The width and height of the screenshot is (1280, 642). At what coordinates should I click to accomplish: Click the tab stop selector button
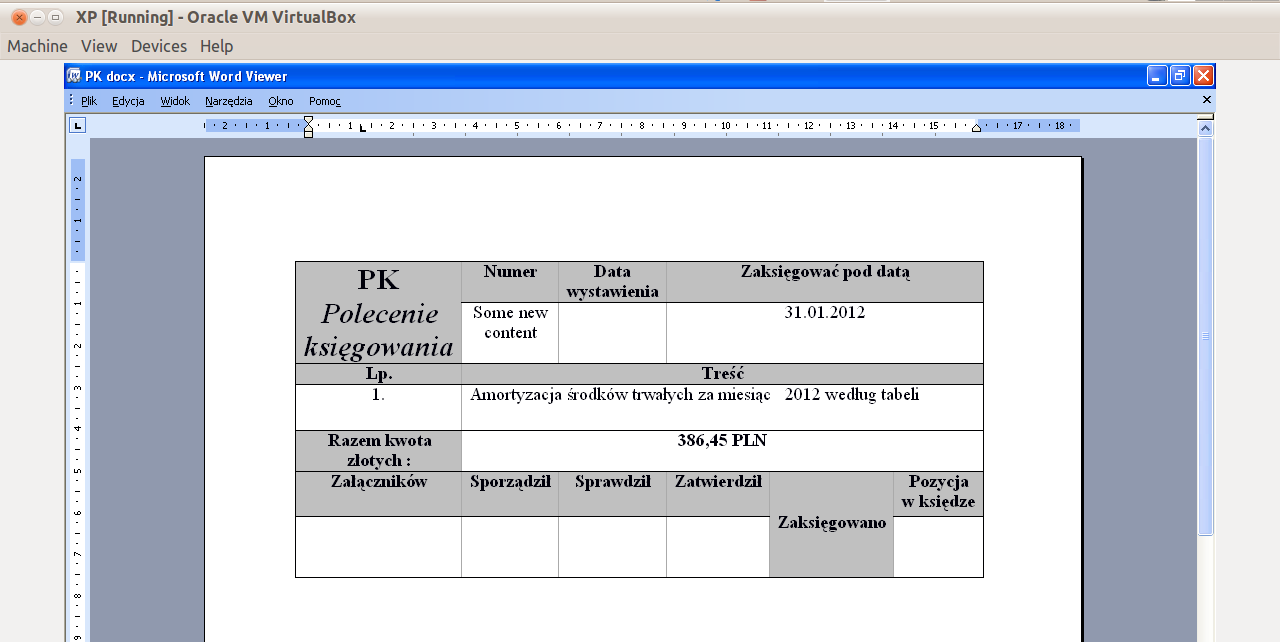point(77,125)
